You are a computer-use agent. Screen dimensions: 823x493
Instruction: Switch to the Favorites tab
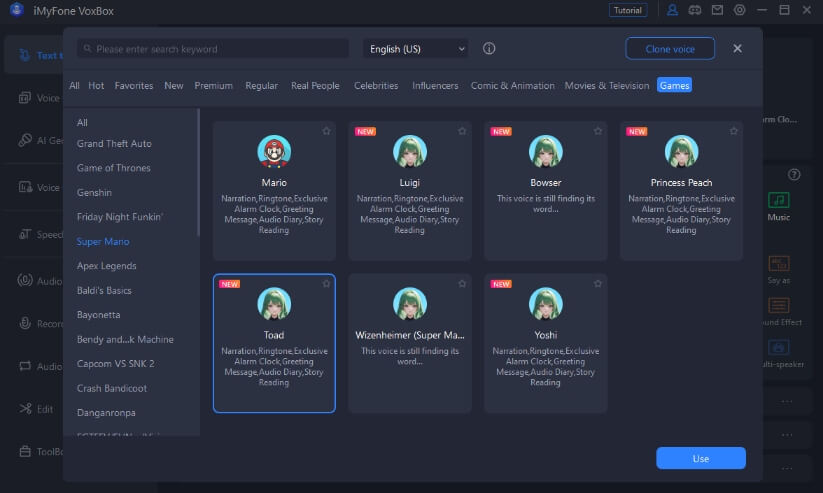pos(134,86)
